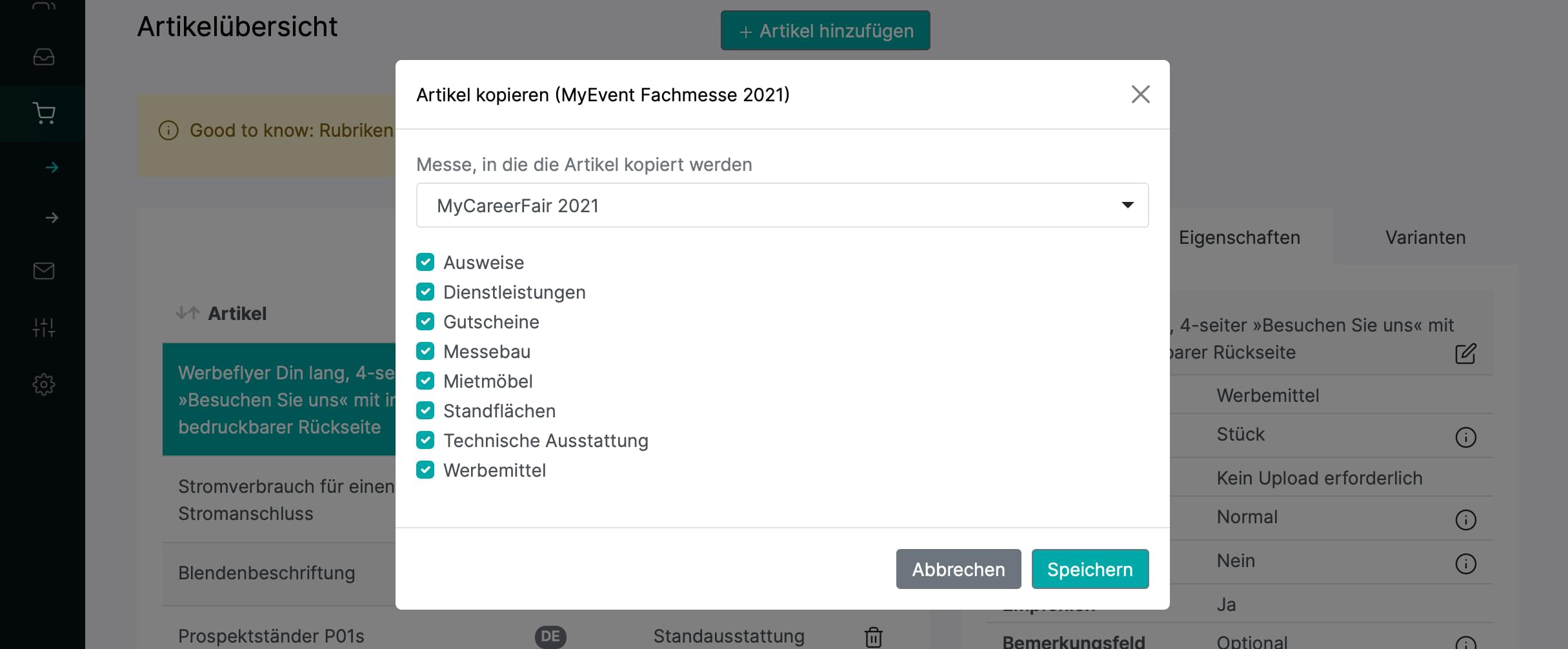
Task: Delete the Prospektständer P01s article
Action: pos(873,637)
